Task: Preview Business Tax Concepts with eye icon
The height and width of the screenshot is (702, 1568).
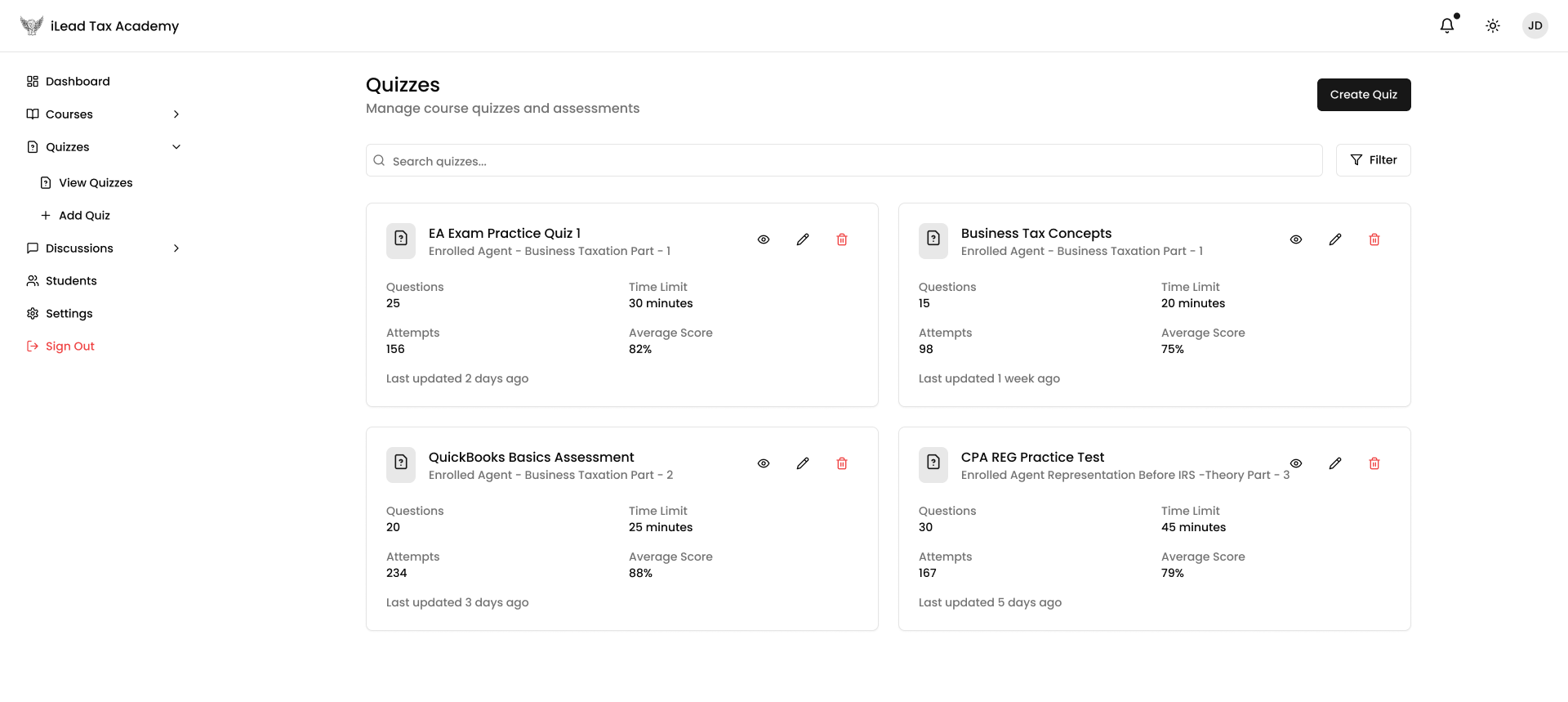Action: click(x=1295, y=239)
